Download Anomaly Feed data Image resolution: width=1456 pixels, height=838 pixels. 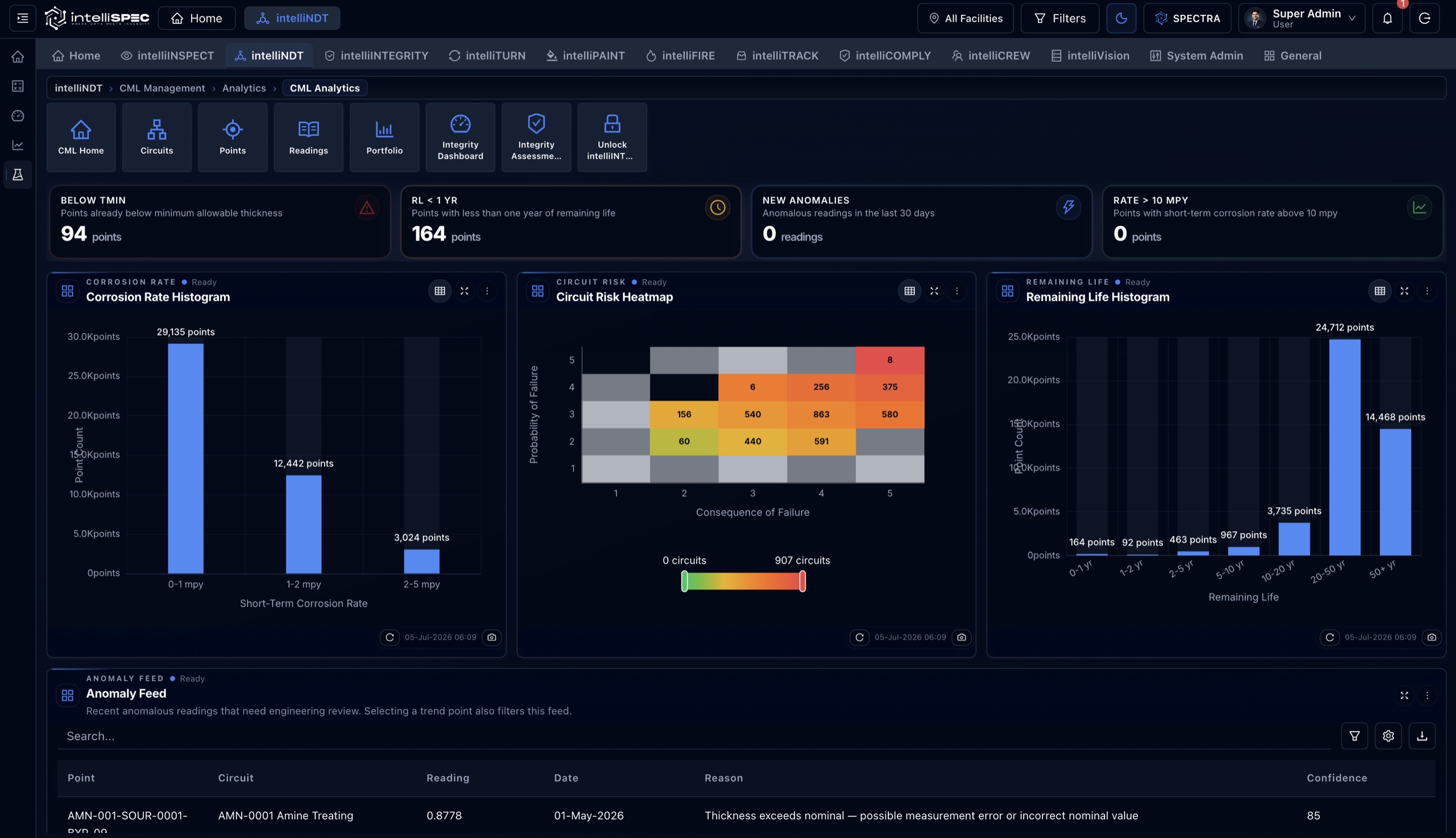click(1422, 736)
